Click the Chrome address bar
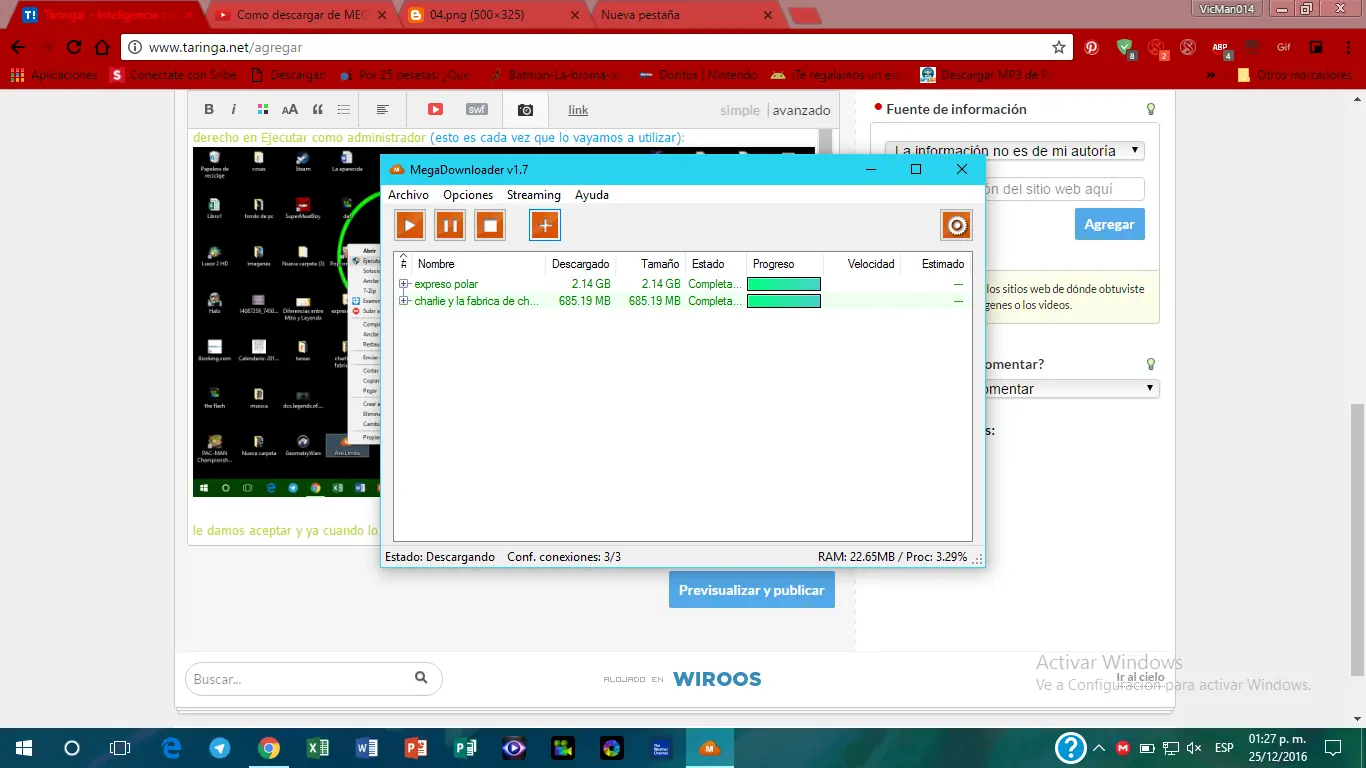 click(x=598, y=47)
